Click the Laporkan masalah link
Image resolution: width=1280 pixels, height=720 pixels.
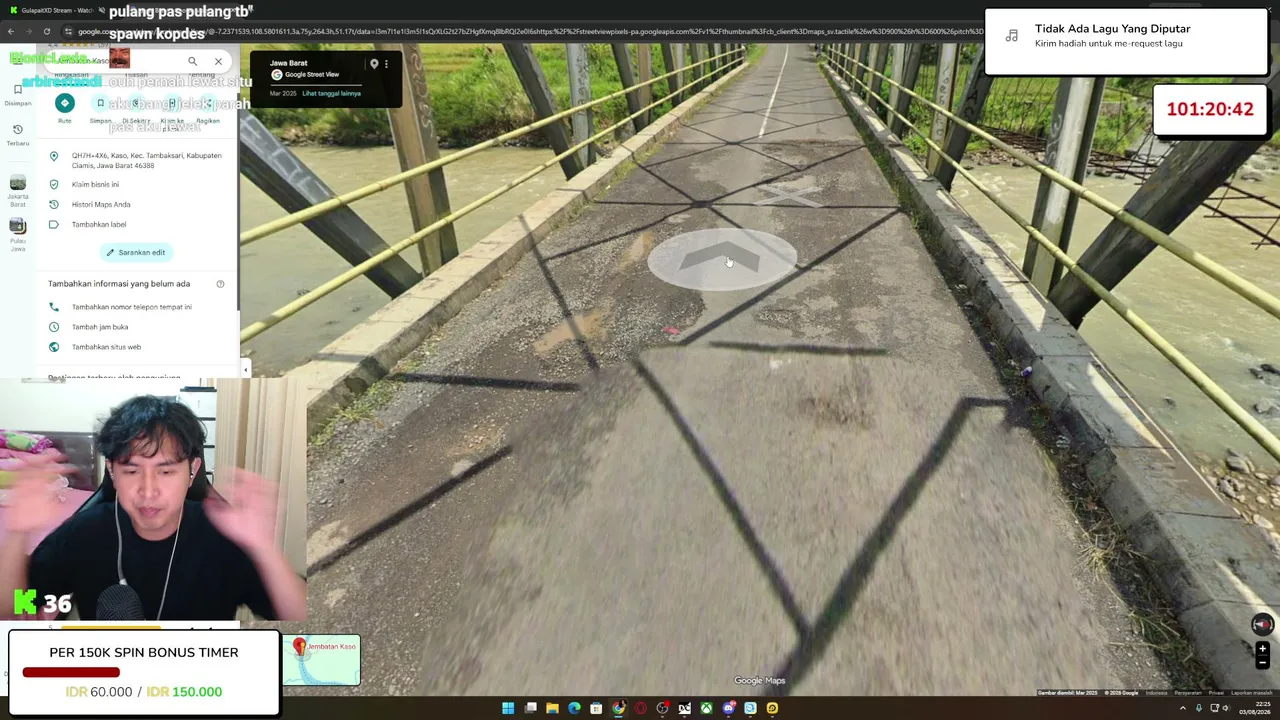pos(1251,693)
